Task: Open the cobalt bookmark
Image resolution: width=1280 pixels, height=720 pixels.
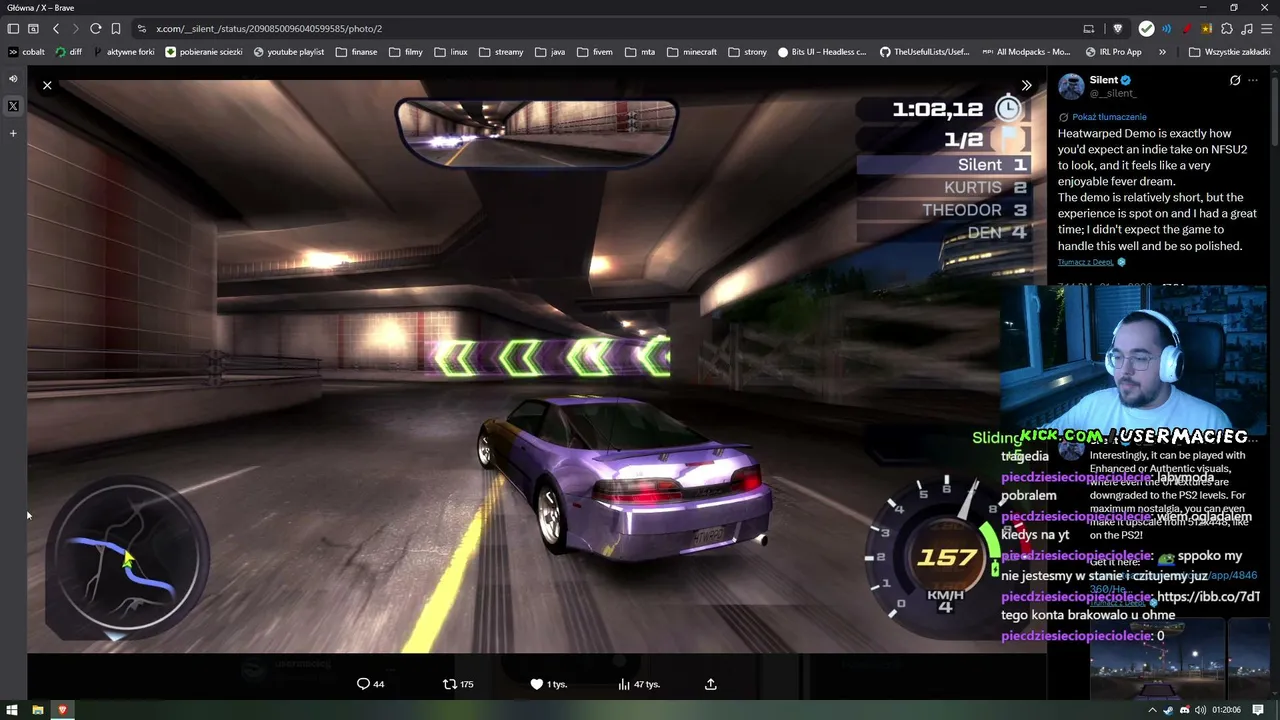Action: (27, 52)
